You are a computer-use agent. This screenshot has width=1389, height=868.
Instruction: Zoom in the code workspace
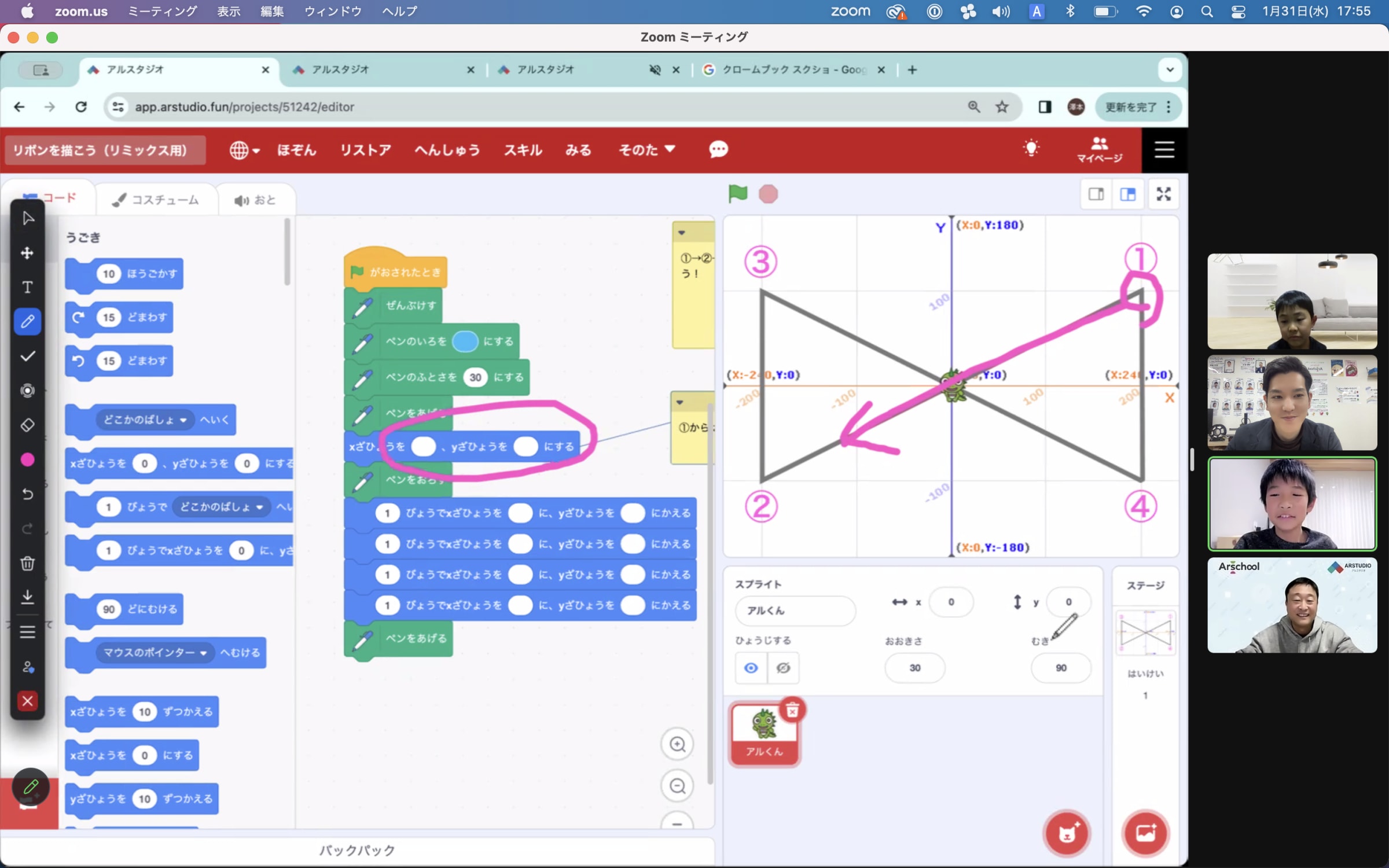pos(677,744)
